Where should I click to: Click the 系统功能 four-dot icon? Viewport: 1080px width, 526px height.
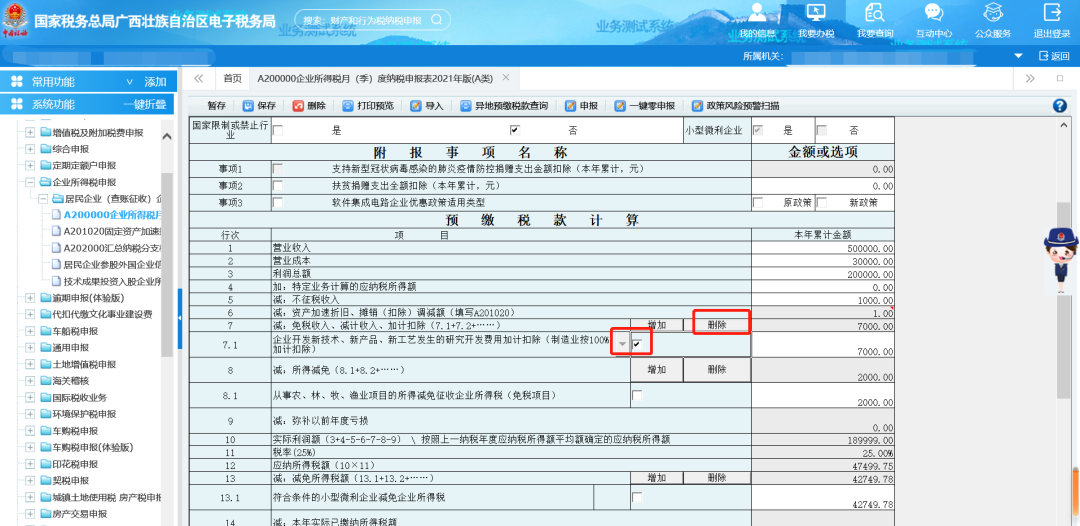tap(17, 105)
